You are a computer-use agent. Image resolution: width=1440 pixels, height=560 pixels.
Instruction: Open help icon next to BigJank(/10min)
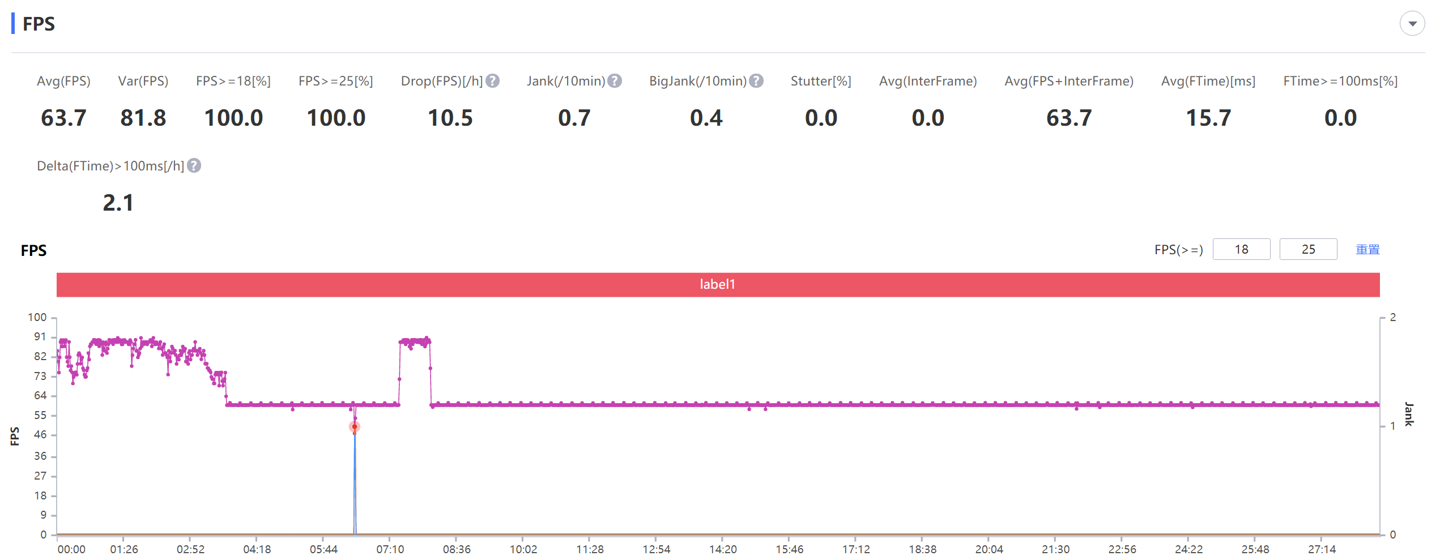[757, 81]
